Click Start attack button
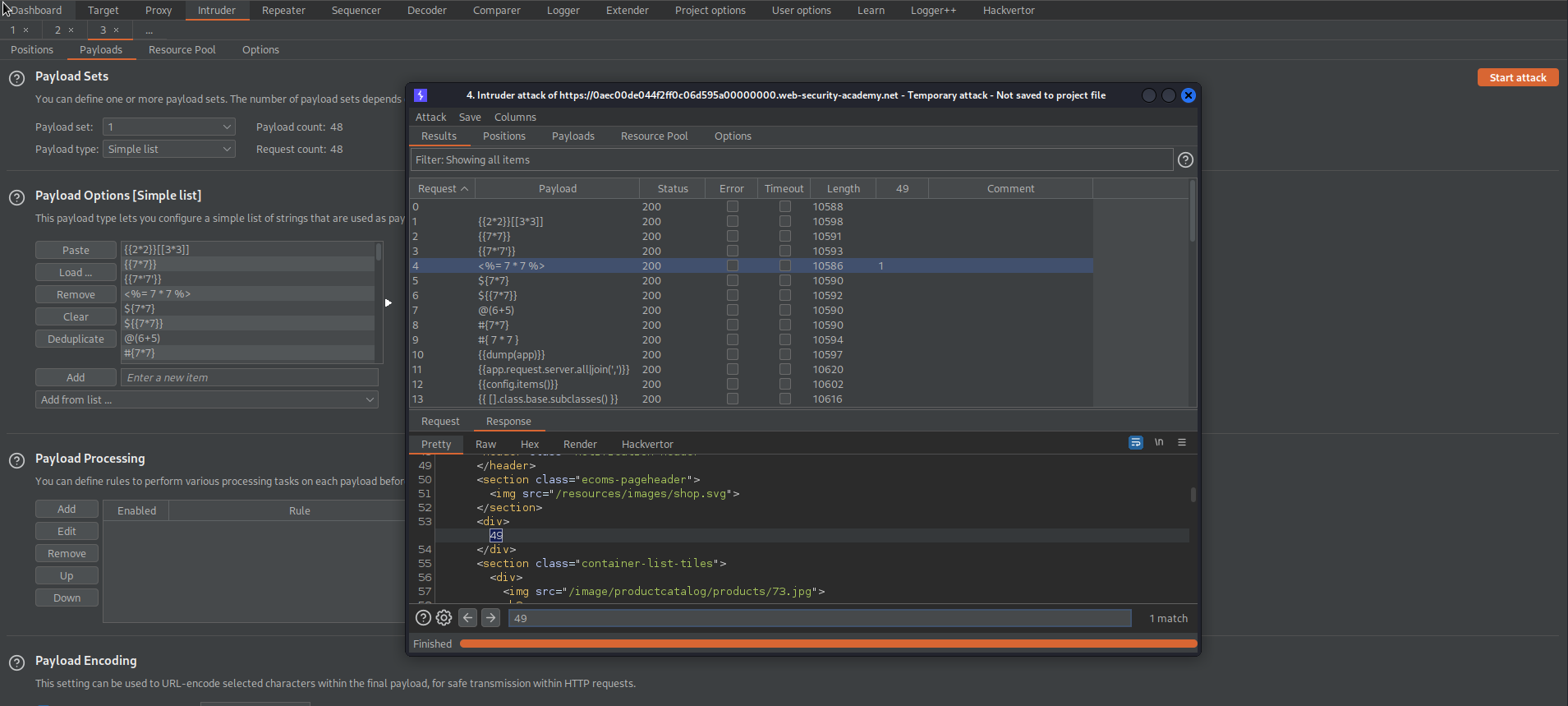 click(x=1518, y=77)
